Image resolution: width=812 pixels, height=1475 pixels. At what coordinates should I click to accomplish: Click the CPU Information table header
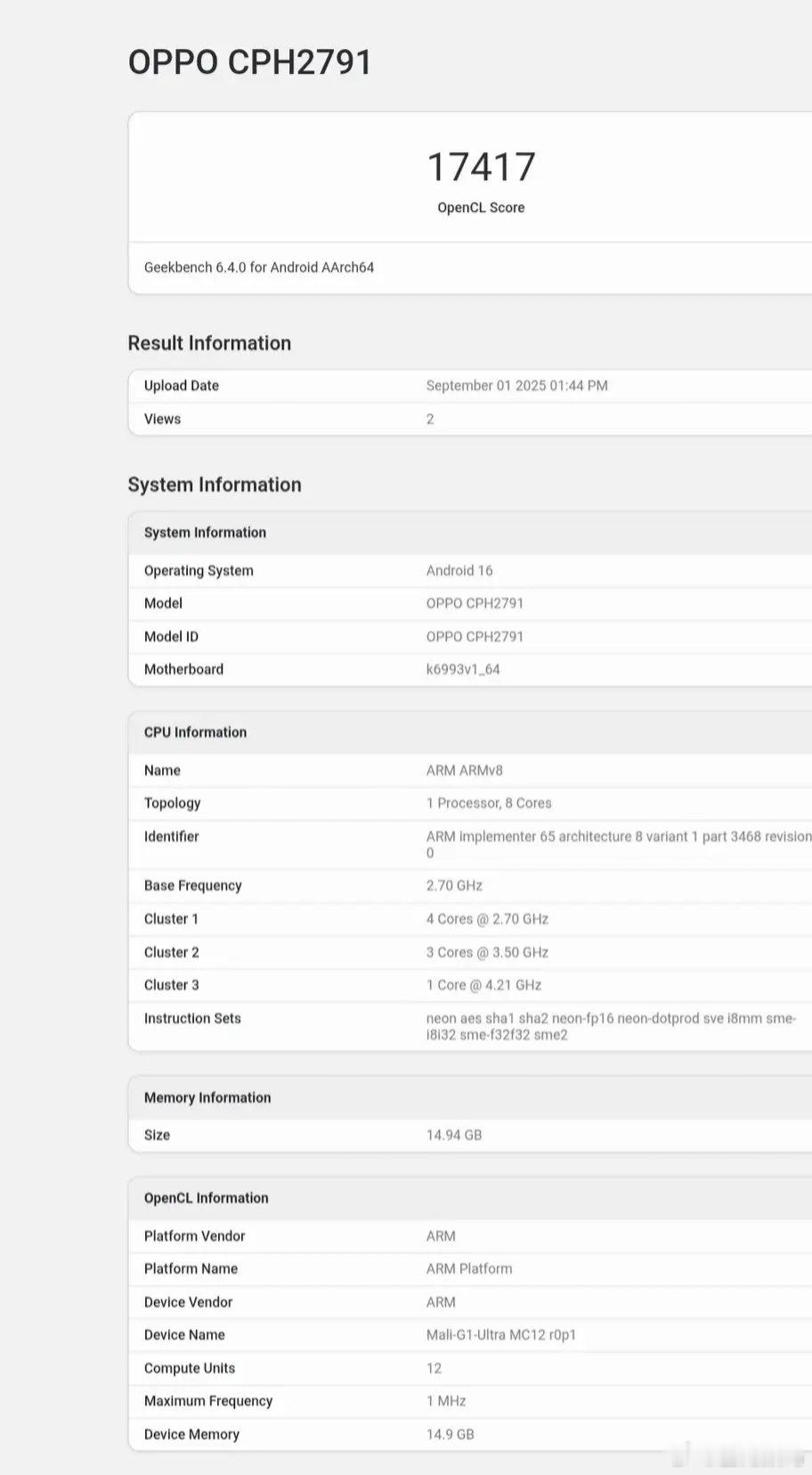470,732
